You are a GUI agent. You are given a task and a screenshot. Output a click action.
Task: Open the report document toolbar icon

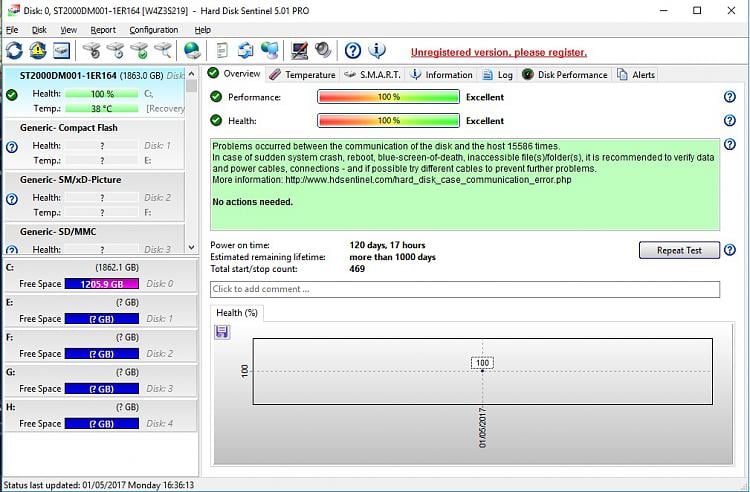[222, 50]
